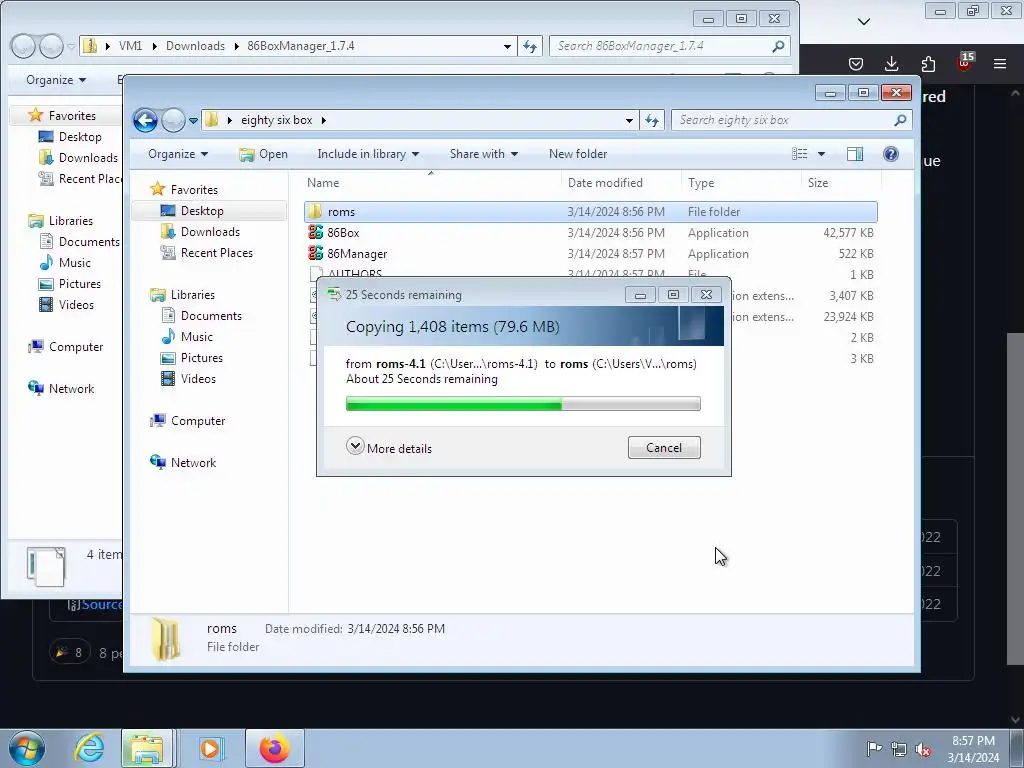Sort by Size column header

[818, 183]
